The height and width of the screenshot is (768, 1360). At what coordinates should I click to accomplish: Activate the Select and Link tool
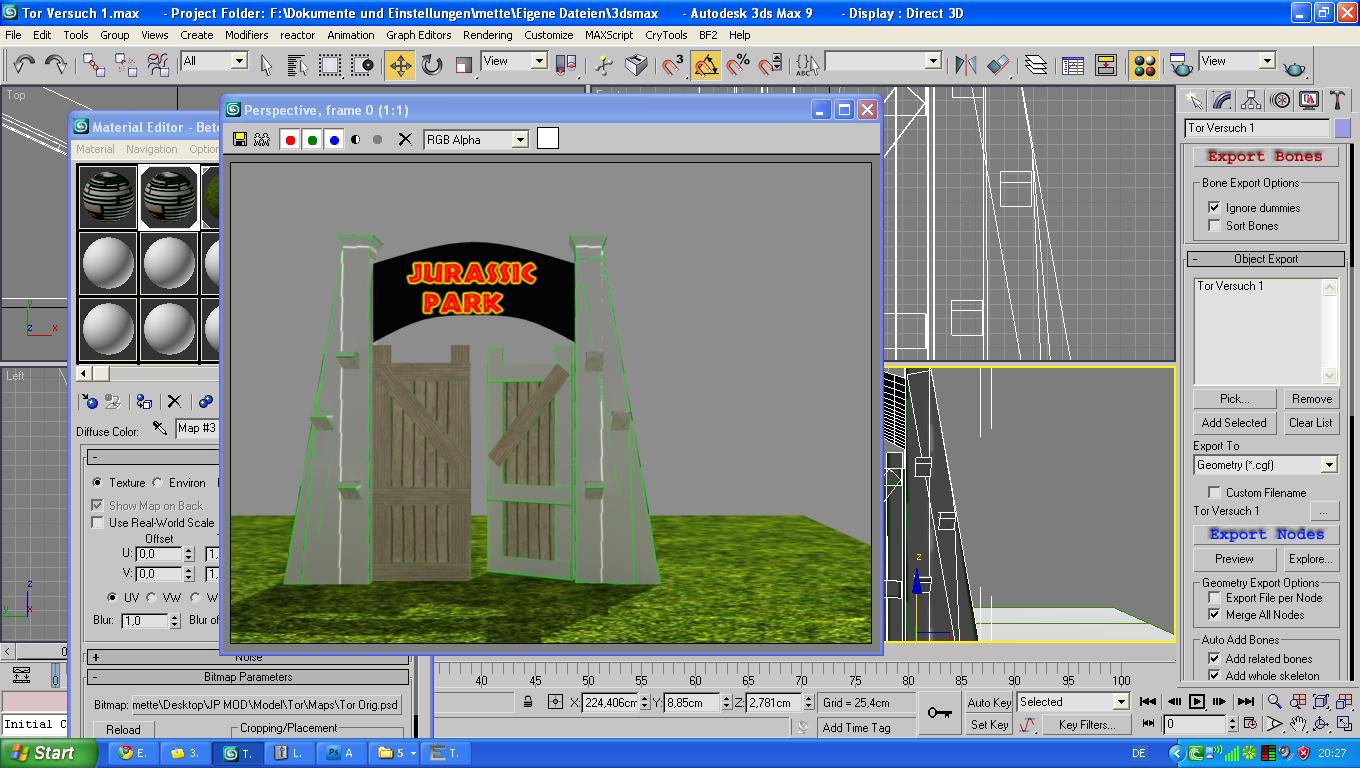(94, 65)
